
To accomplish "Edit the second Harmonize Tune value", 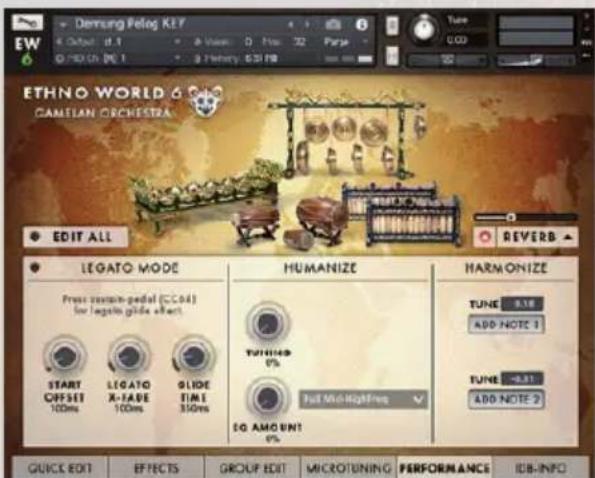I will 522,379.
